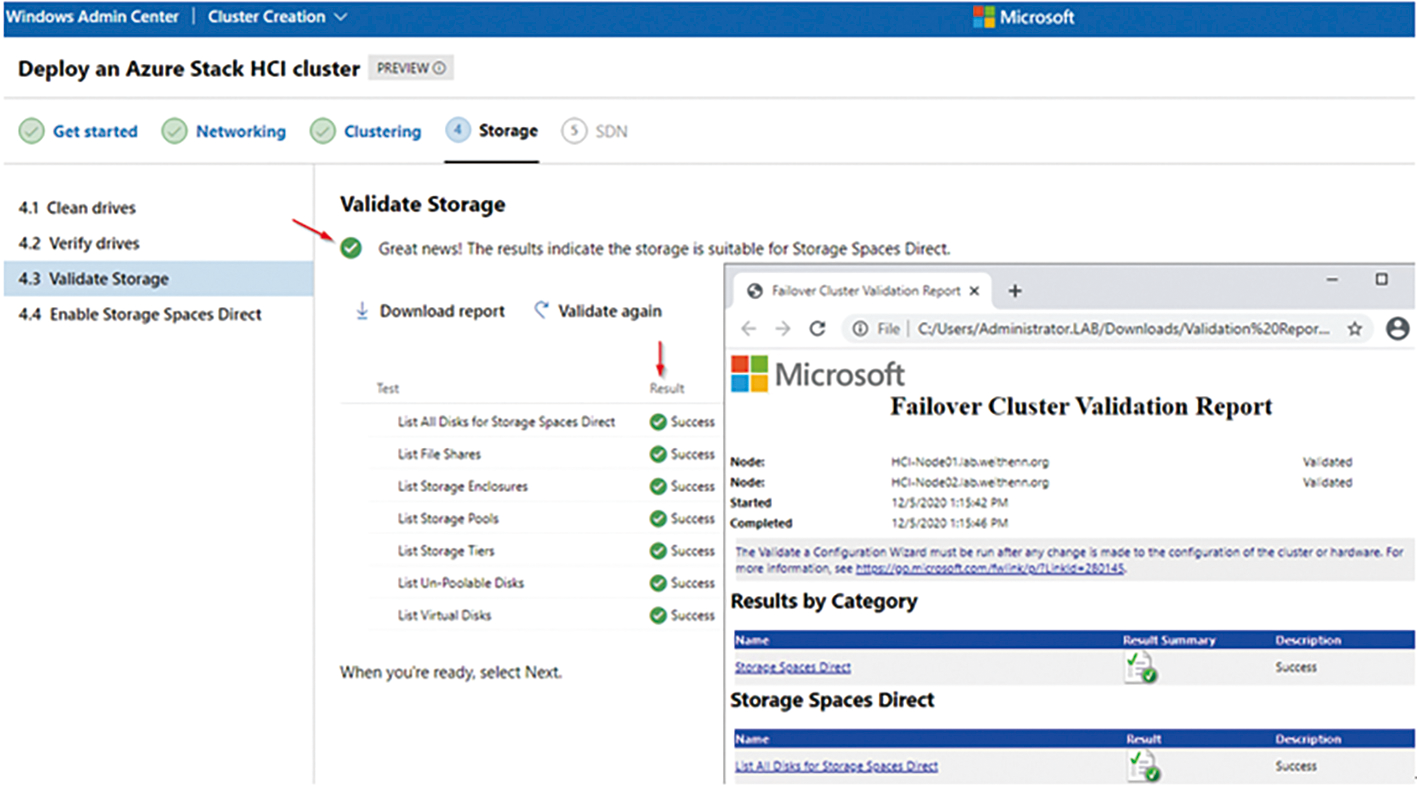The width and height of the screenshot is (1417, 788).
Task: Click the download arrow icon
Action: tap(362, 311)
